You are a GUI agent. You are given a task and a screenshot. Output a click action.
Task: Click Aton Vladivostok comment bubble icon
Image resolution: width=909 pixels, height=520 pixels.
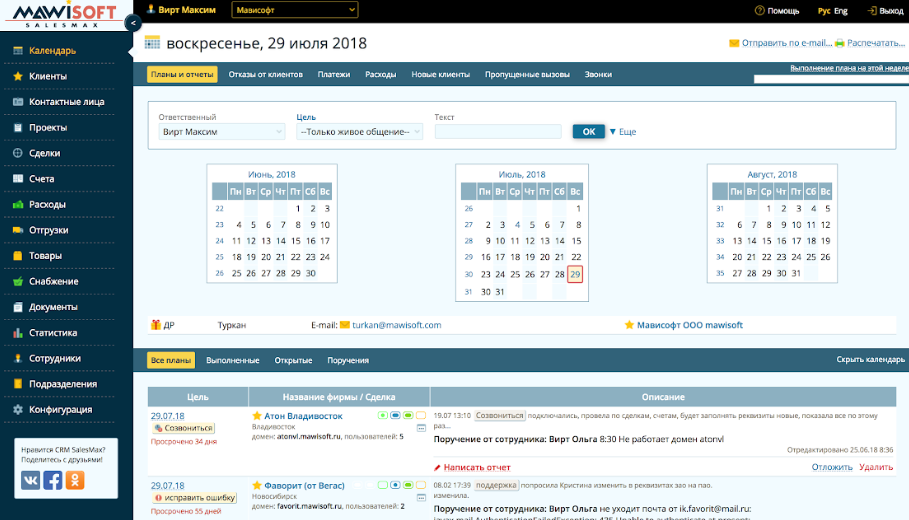pyautogui.click(x=421, y=428)
